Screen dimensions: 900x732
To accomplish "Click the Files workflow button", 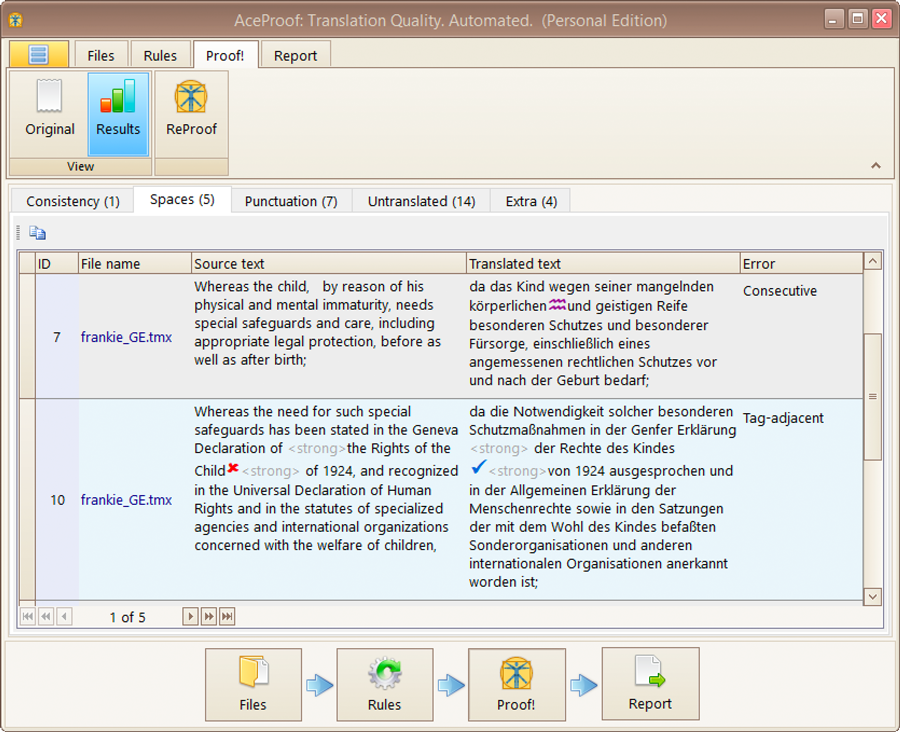I will [x=253, y=684].
